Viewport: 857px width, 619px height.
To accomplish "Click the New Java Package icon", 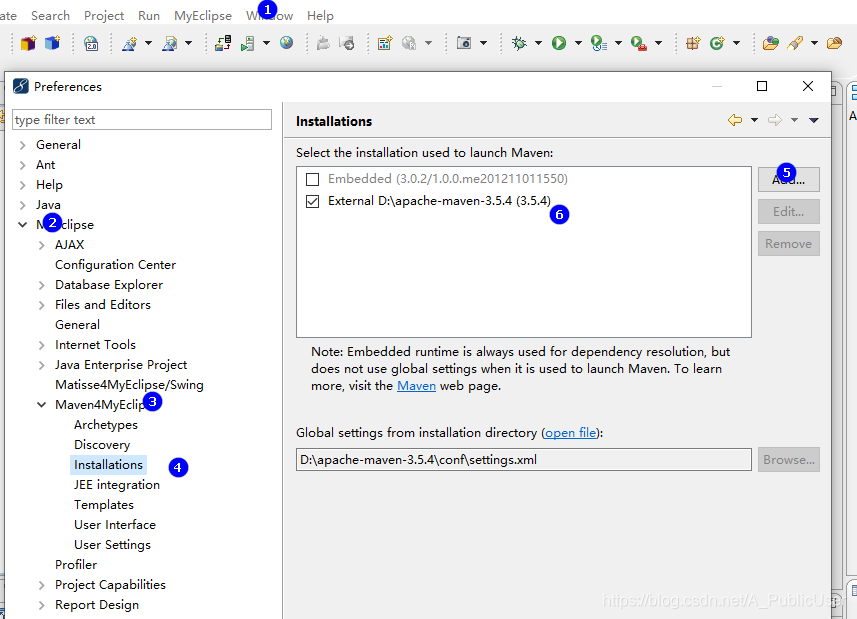I will tap(693, 43).
